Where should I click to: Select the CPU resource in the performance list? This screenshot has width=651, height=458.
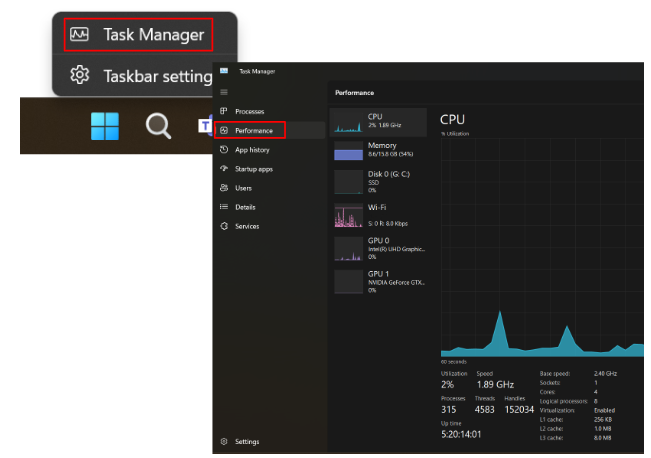[378, 122]
